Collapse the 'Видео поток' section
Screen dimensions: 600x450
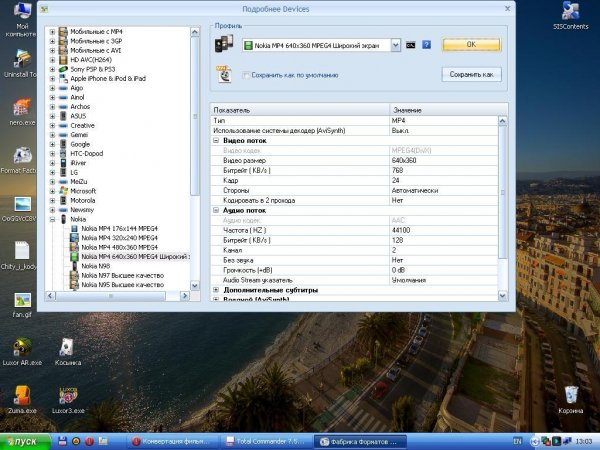(216, 140)
